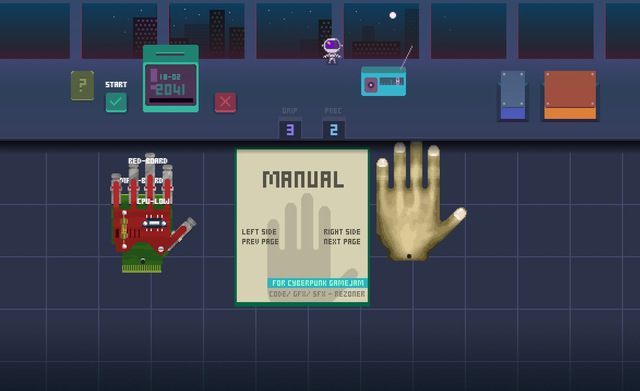
Task: Open the small blue parts drawer
Action: 513,96
